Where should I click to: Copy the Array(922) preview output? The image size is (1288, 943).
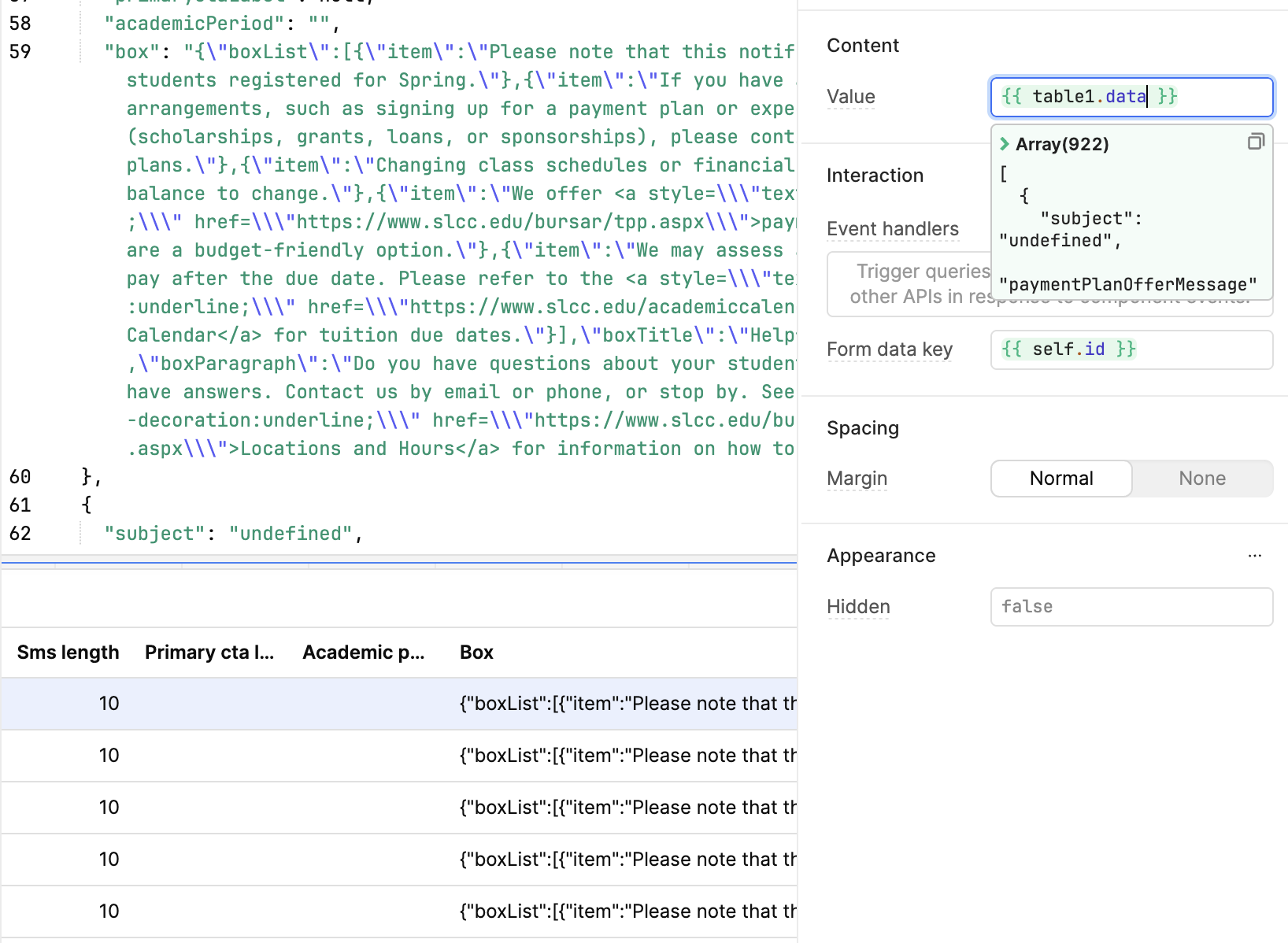tap(1256, 142)
